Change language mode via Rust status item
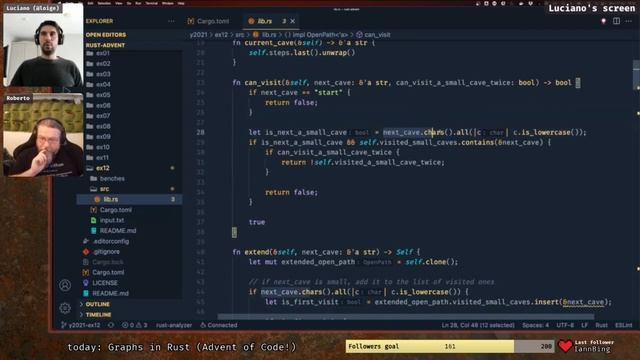640x360 pixels. click(601, 325)
